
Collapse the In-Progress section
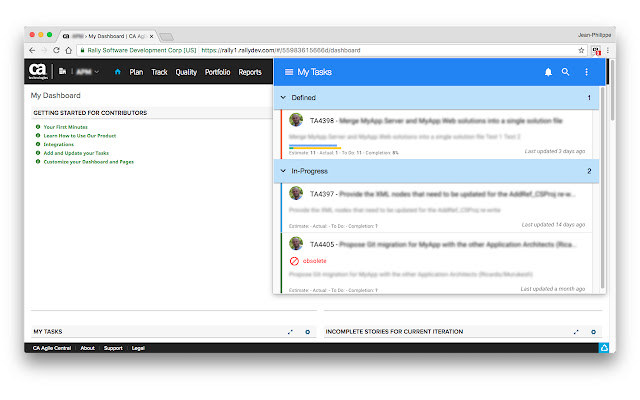click(283, 171)
